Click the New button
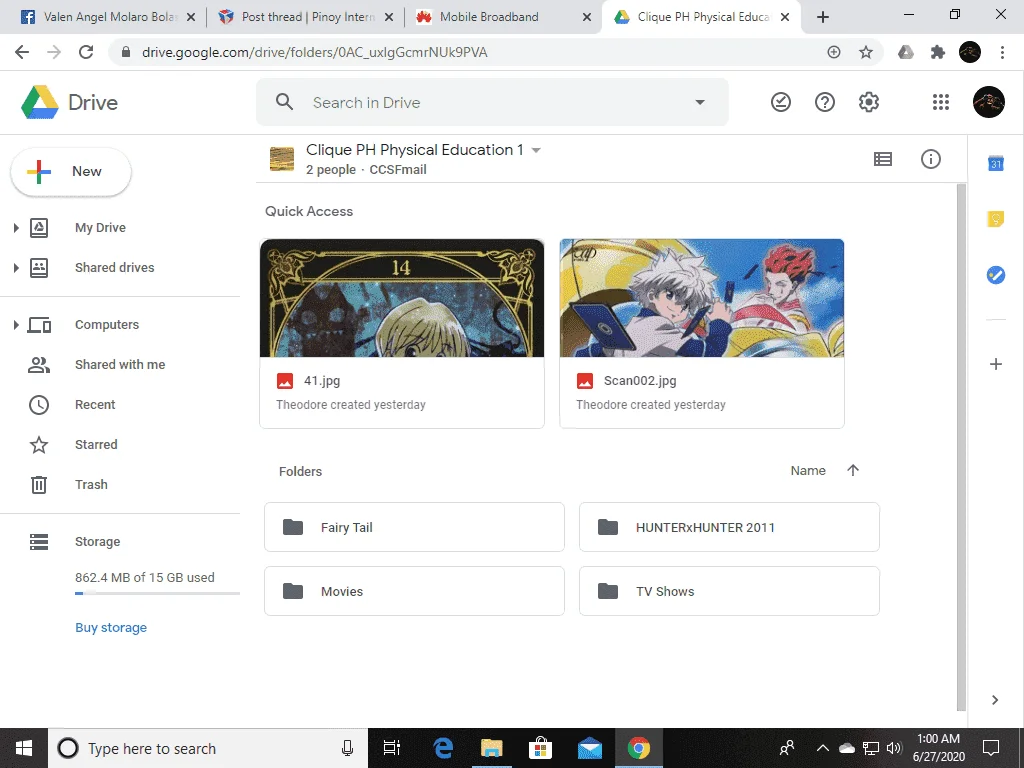 [x=71, y=172]
